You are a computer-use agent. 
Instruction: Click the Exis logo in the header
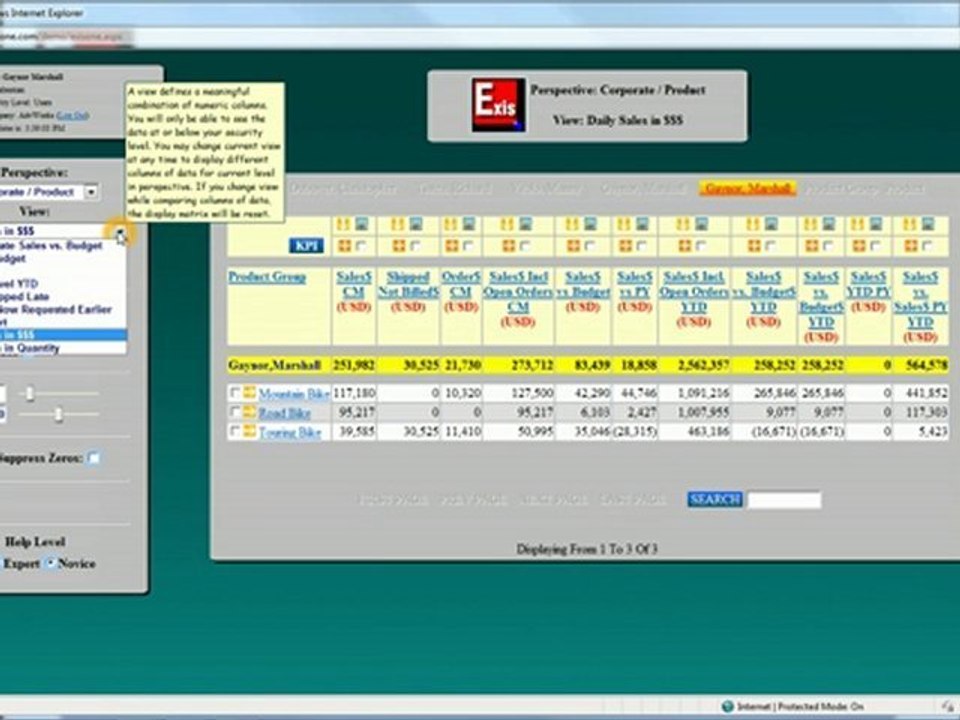(x=498, y=104)
